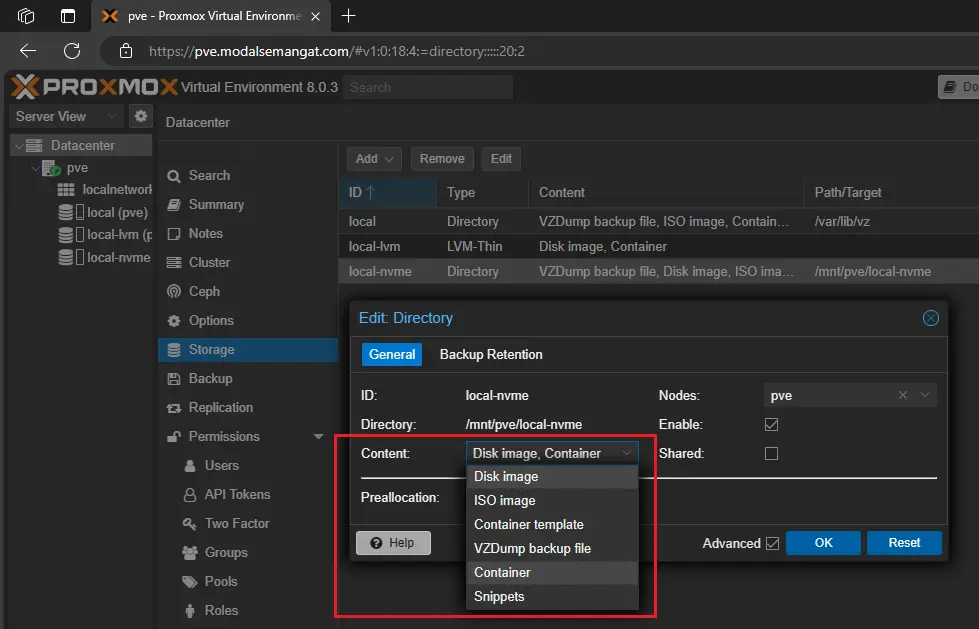Viewport: 979px width, 629px height.
Task: Click the Proxmox logo
Action: coord(95,87)
